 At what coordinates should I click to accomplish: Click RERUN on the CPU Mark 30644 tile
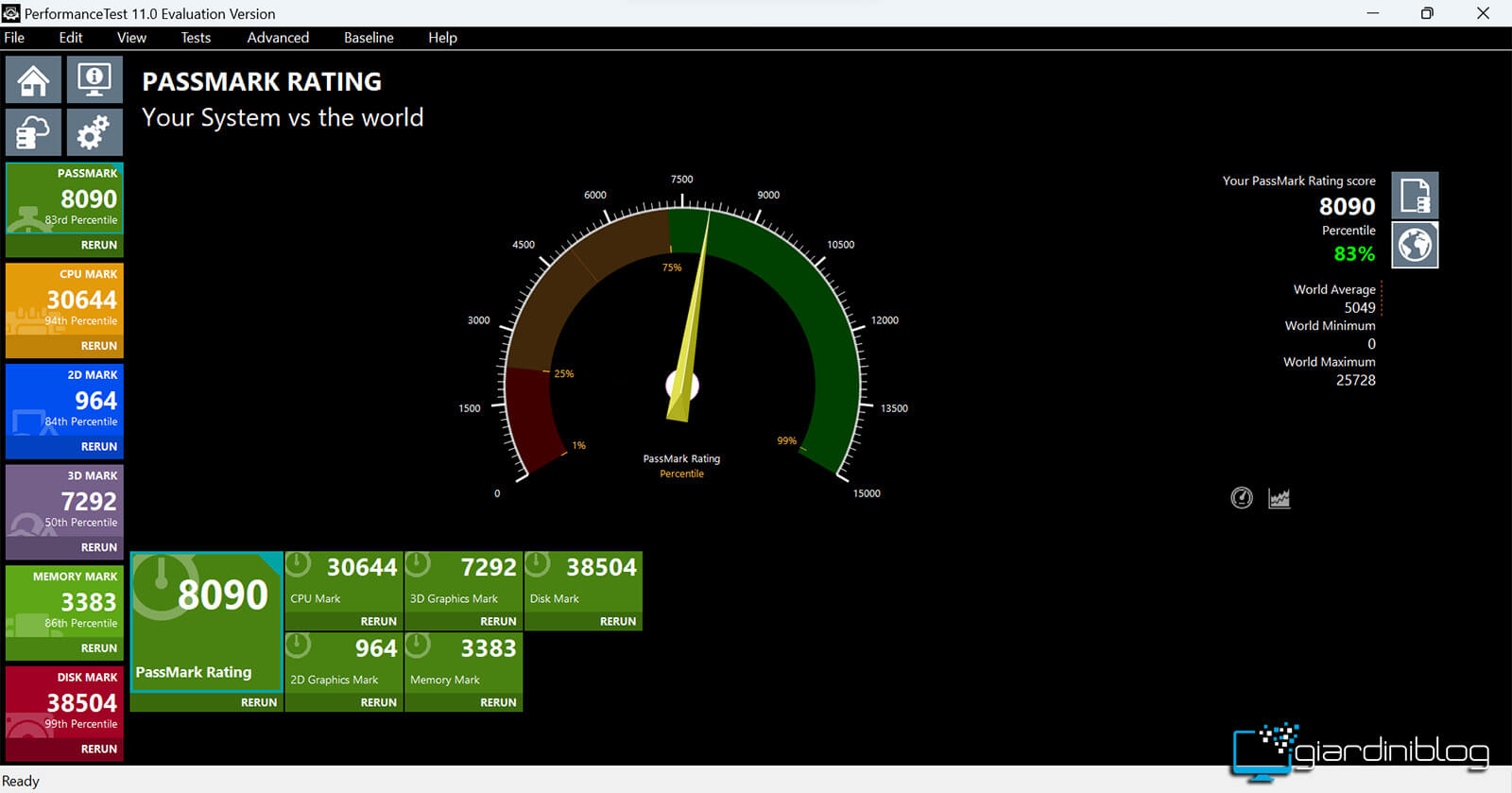379,621
